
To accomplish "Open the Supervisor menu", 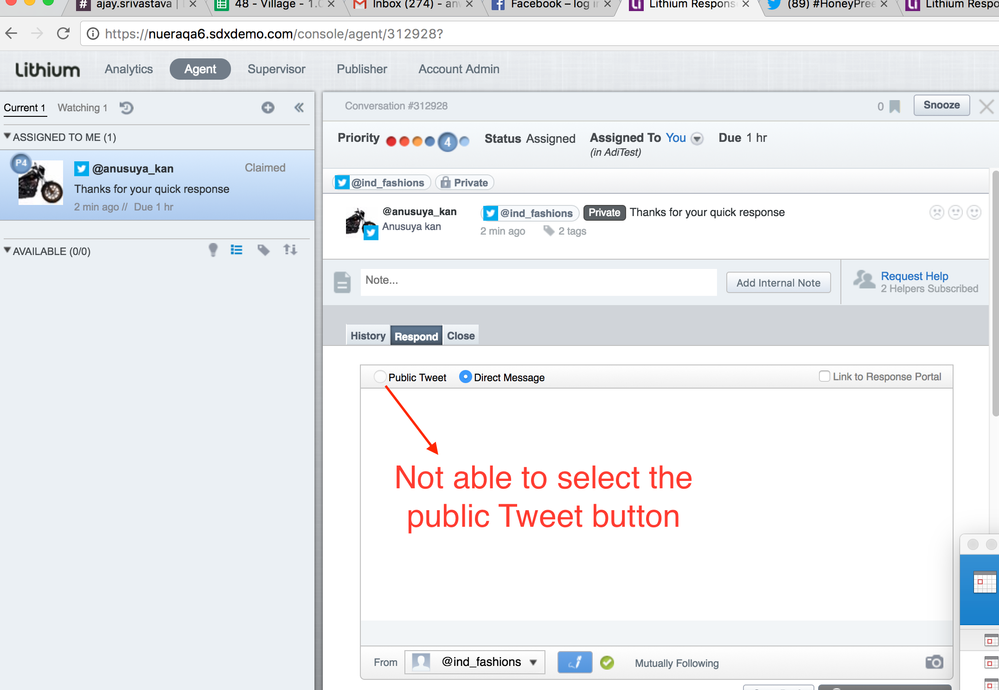I will pyautogui.click(x=277, y=69).
